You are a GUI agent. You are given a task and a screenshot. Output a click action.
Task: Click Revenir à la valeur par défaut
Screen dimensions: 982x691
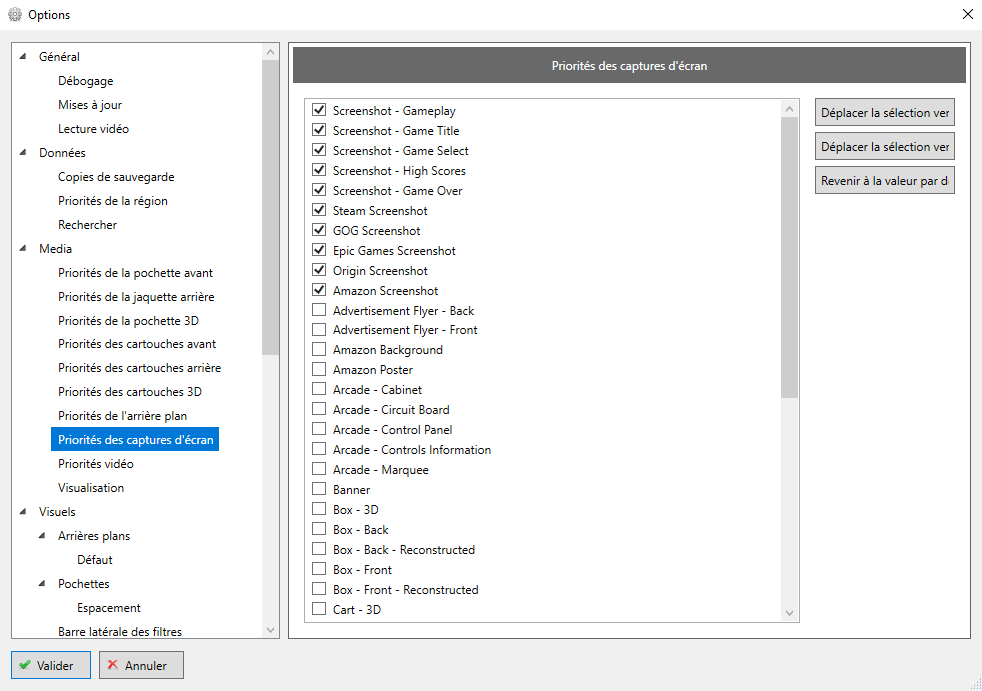pyautogui.click(x=884, y=180)
